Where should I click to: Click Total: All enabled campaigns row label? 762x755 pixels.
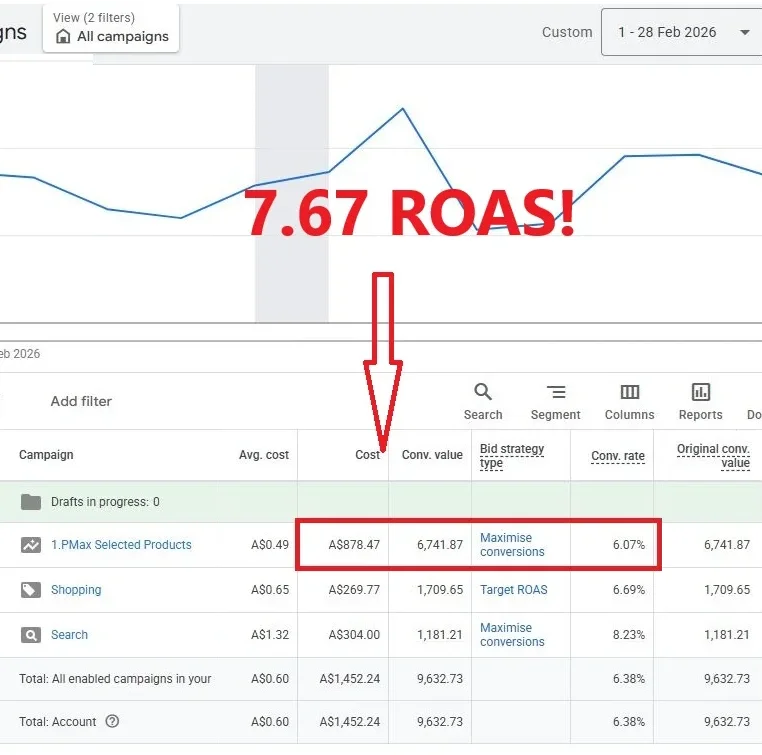[115, 679]
